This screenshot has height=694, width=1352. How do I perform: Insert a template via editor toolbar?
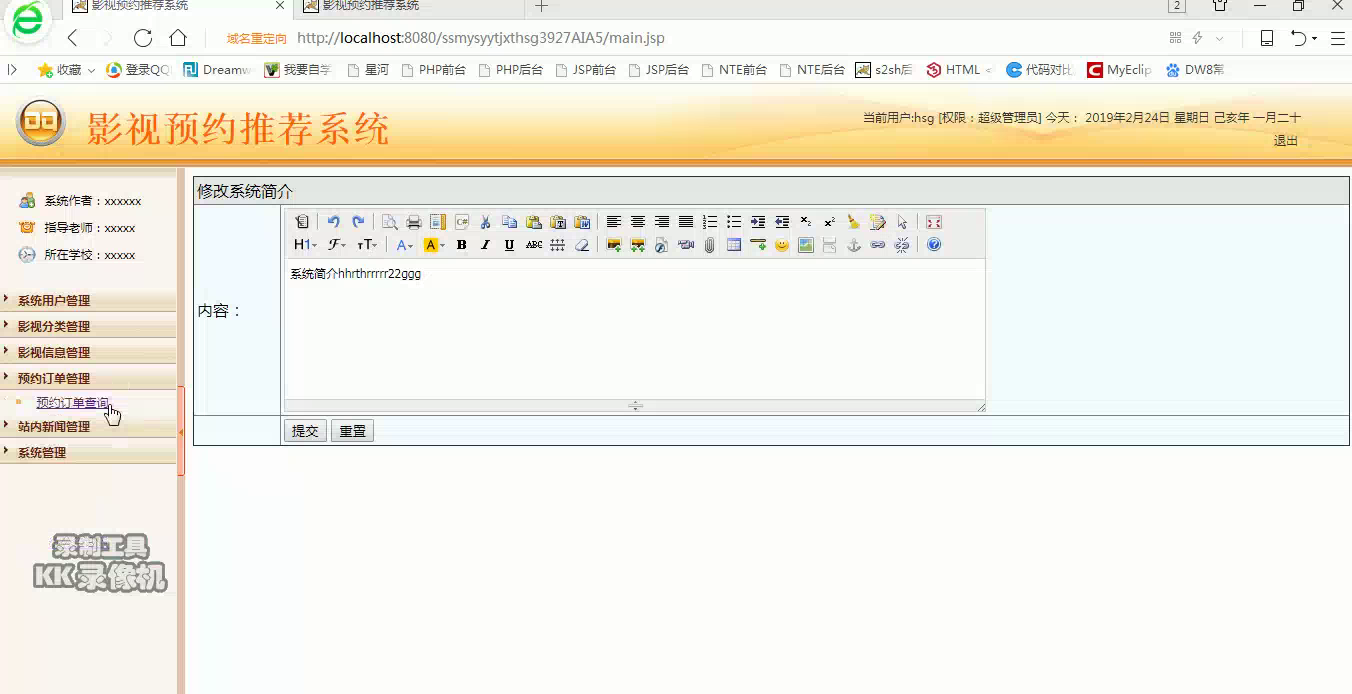(x=438, y=222)
